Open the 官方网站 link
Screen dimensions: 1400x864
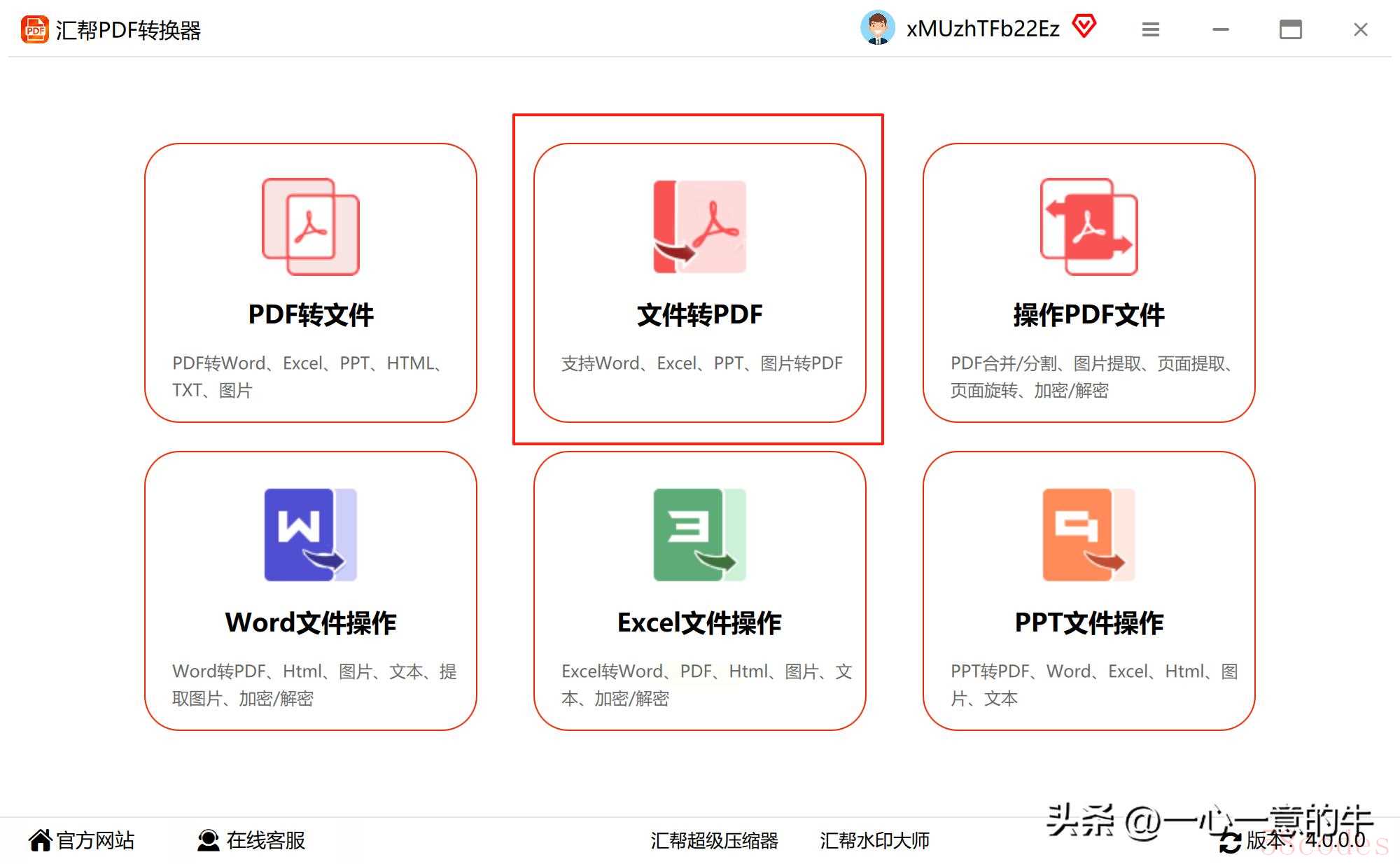[x=96, y=840]
